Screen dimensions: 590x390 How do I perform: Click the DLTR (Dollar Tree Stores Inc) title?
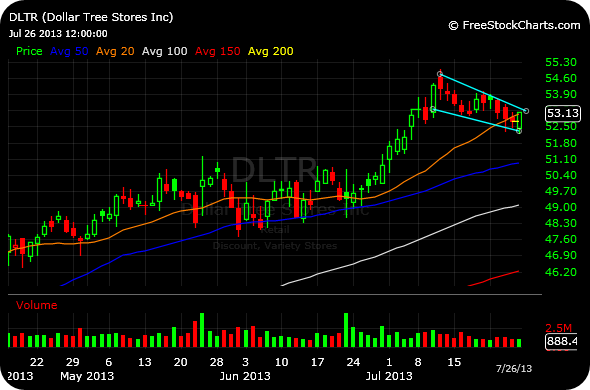point(91,17)
